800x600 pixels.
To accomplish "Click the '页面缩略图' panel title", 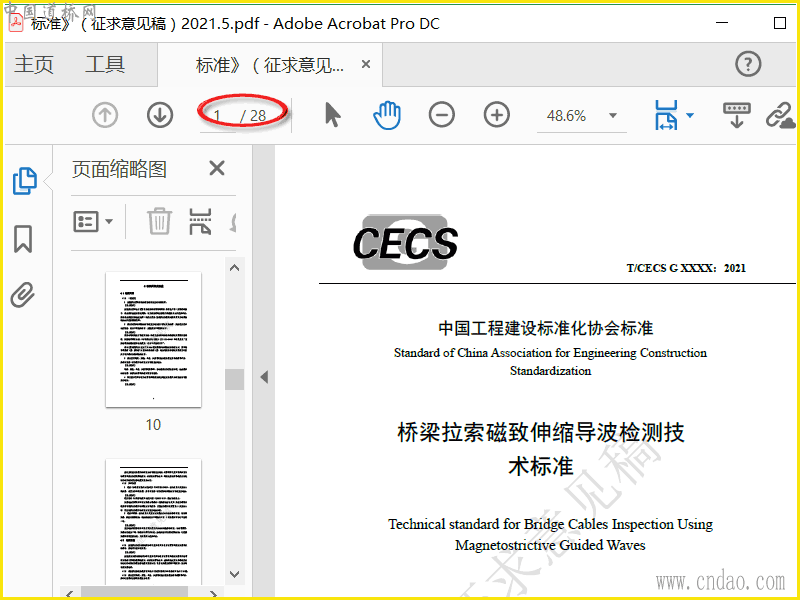I will [119, 169].
